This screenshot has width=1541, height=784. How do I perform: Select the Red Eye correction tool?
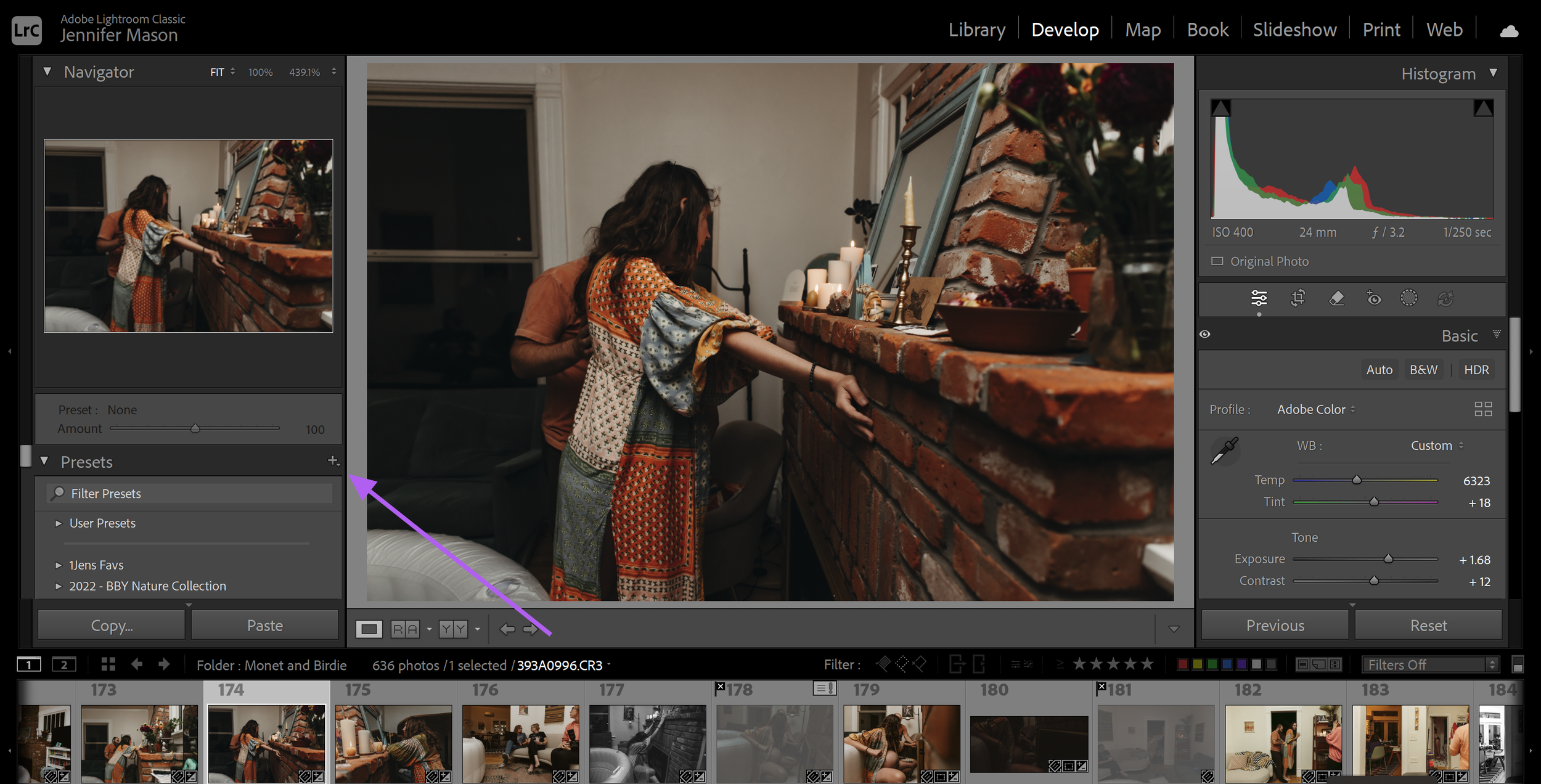[x=1373, y=298]
